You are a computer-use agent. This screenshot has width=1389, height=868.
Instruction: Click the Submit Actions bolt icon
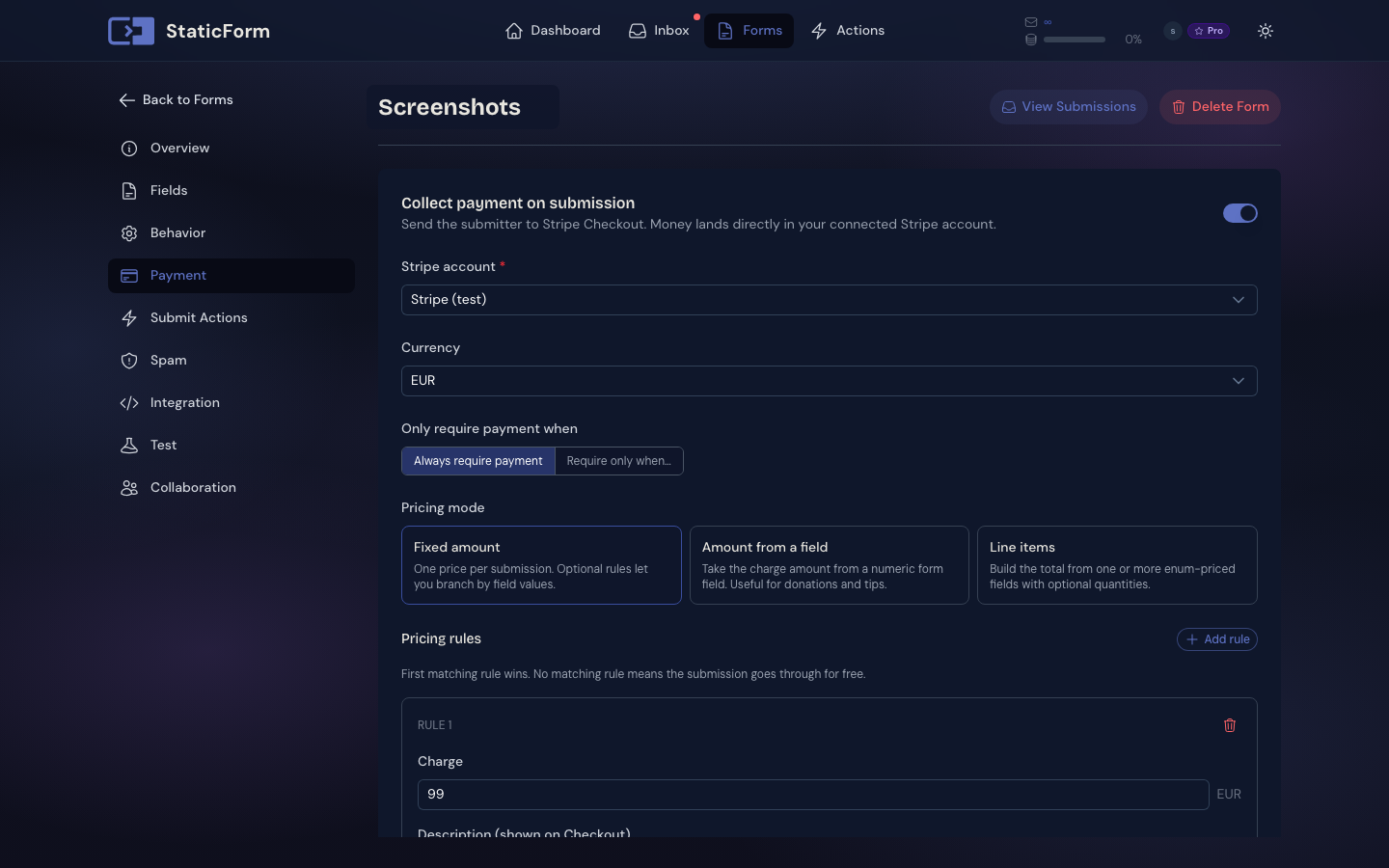pos(129,318)
